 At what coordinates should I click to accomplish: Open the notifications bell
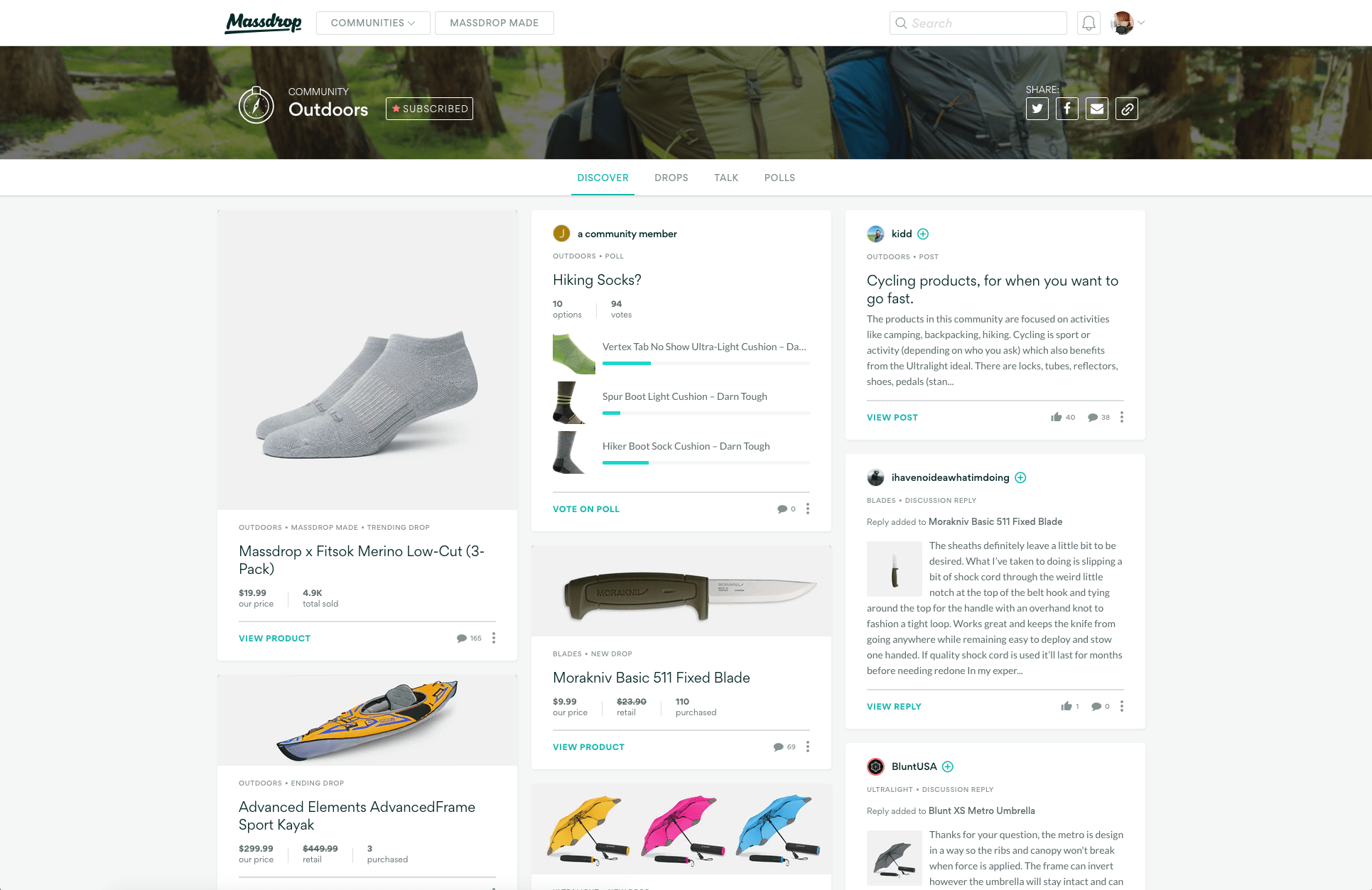click(x=1089, y=23)
